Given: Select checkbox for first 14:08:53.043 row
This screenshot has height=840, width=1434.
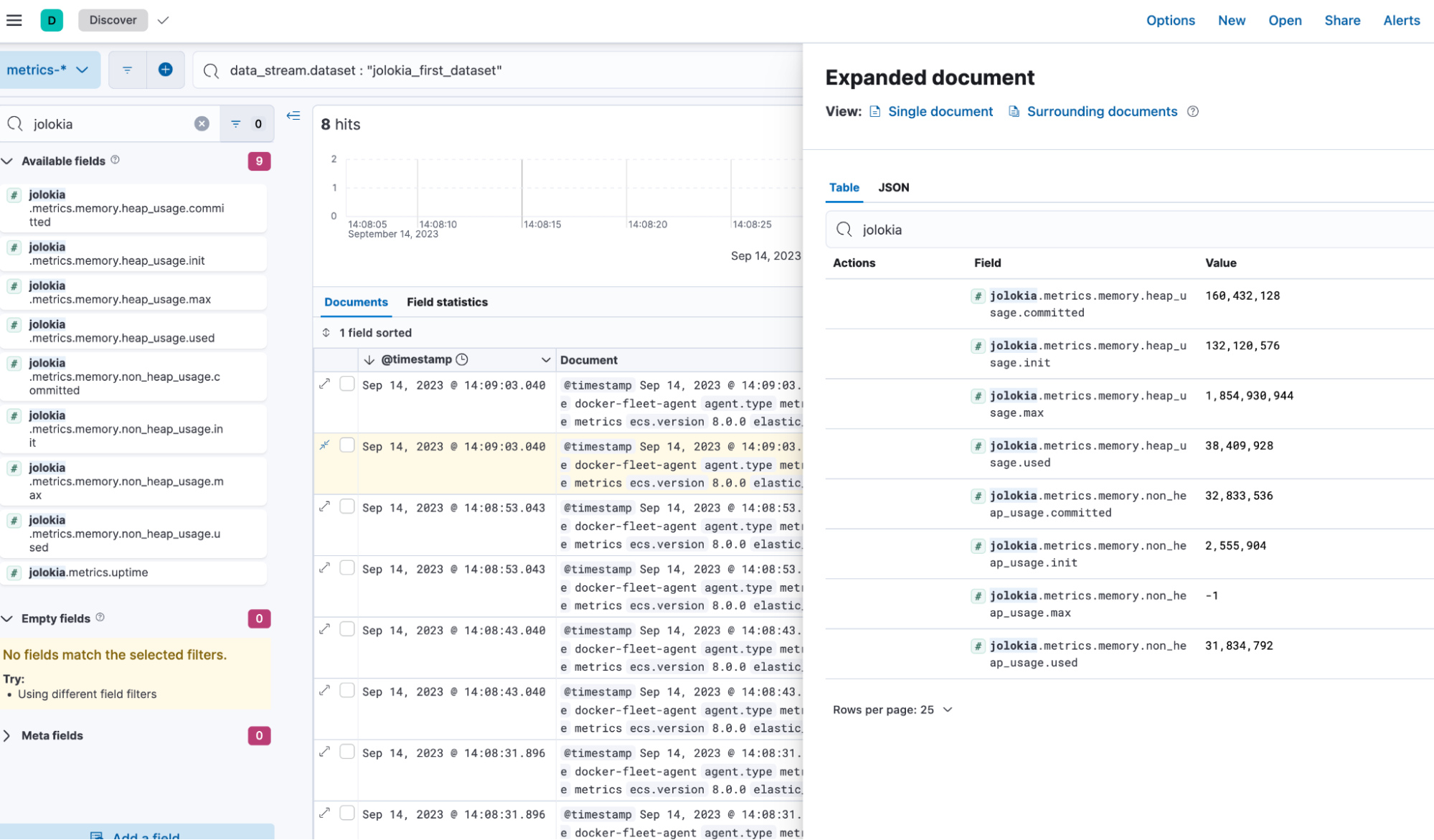Looking at the screenshot, I should click(347, 506).
